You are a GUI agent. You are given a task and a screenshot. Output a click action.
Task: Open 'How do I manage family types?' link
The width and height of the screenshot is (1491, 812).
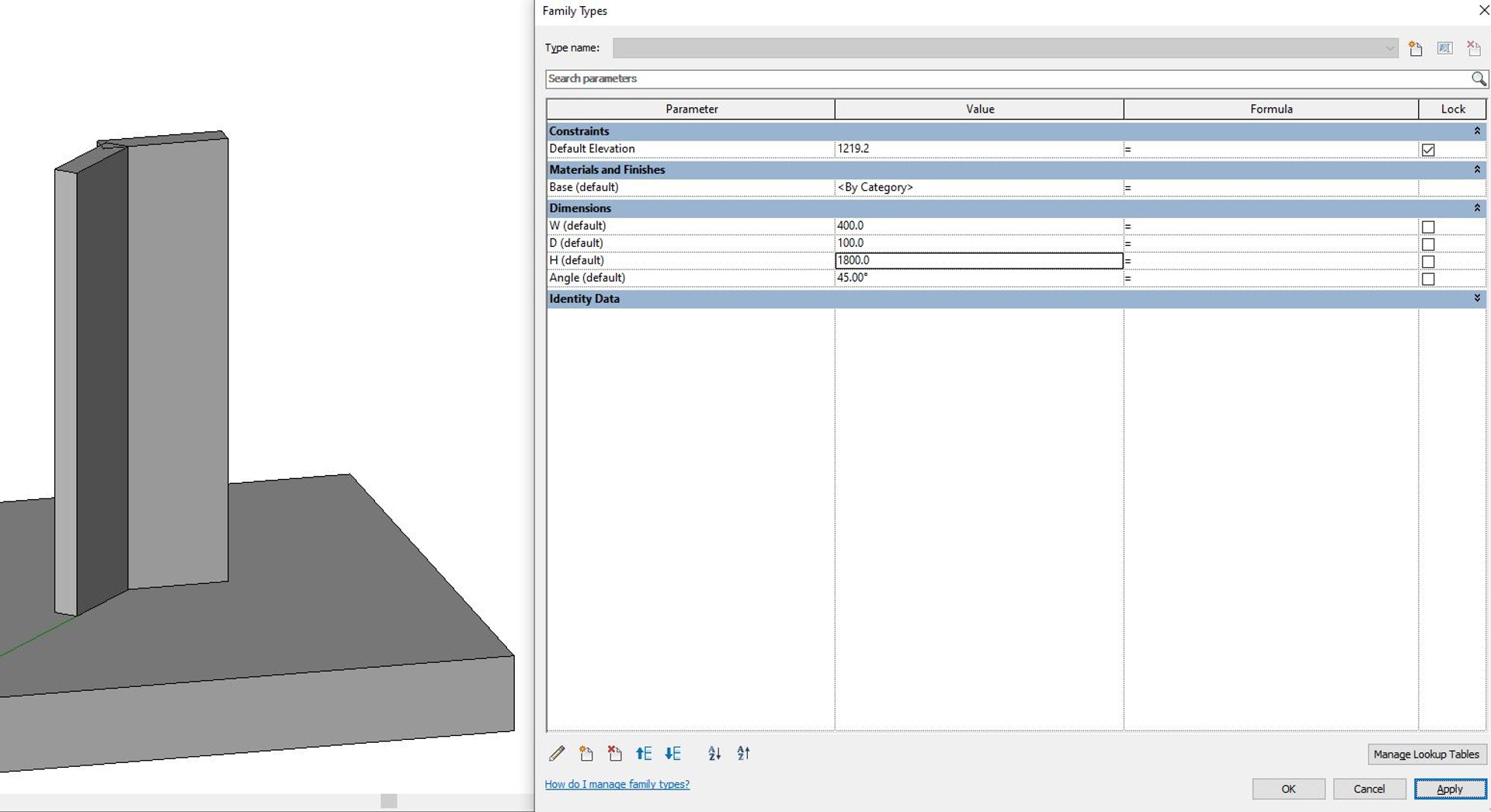tap(617, 784)
